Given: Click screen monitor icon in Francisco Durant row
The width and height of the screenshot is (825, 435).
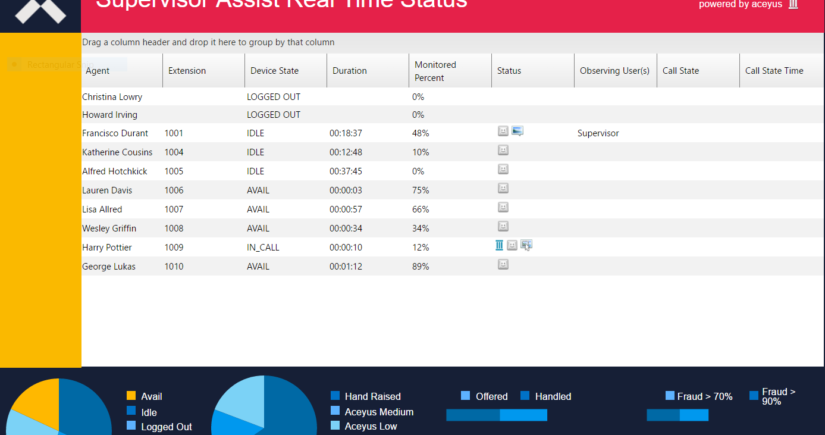Looking at the screenshot, I should [x=517, y=131].
